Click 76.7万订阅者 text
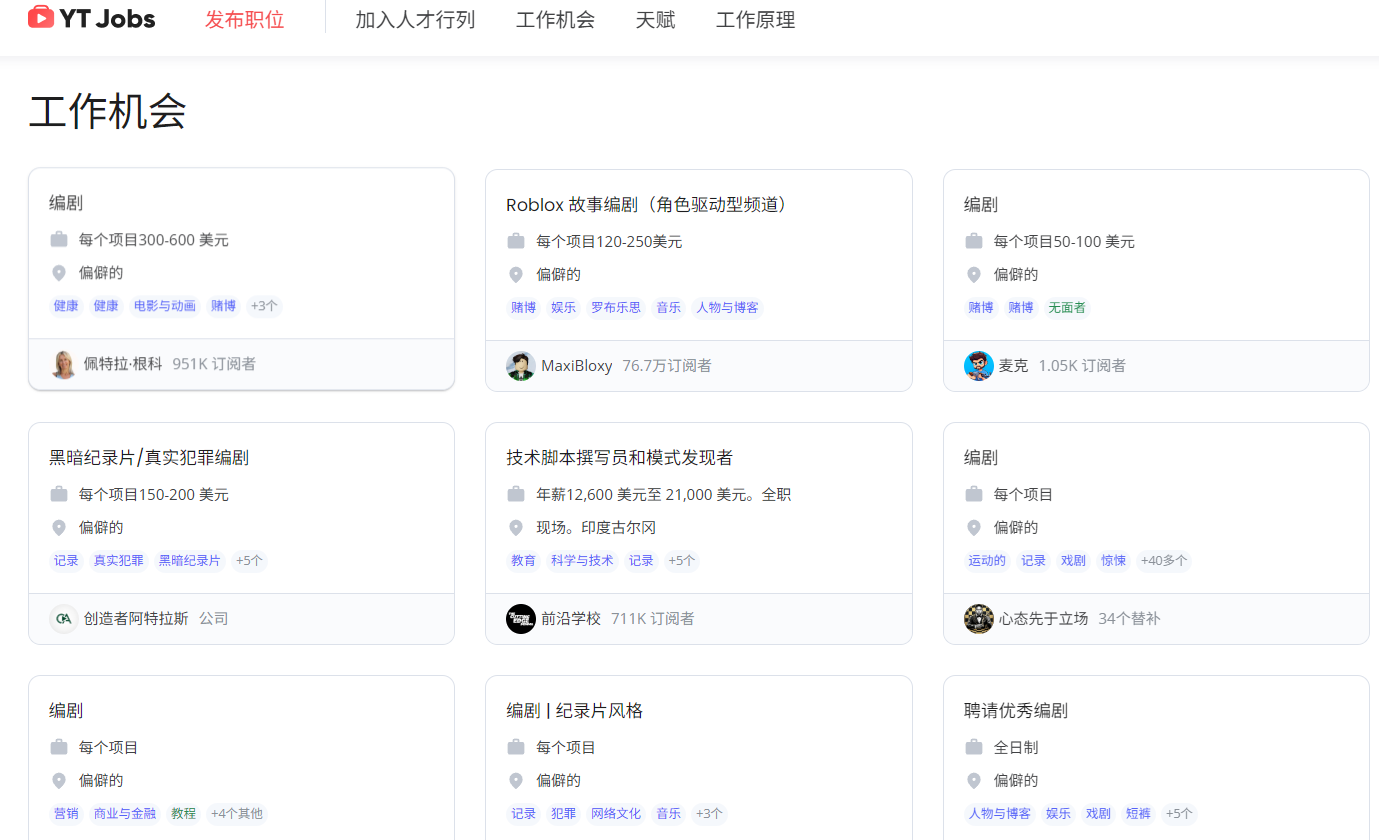 [x=667, y=366]
